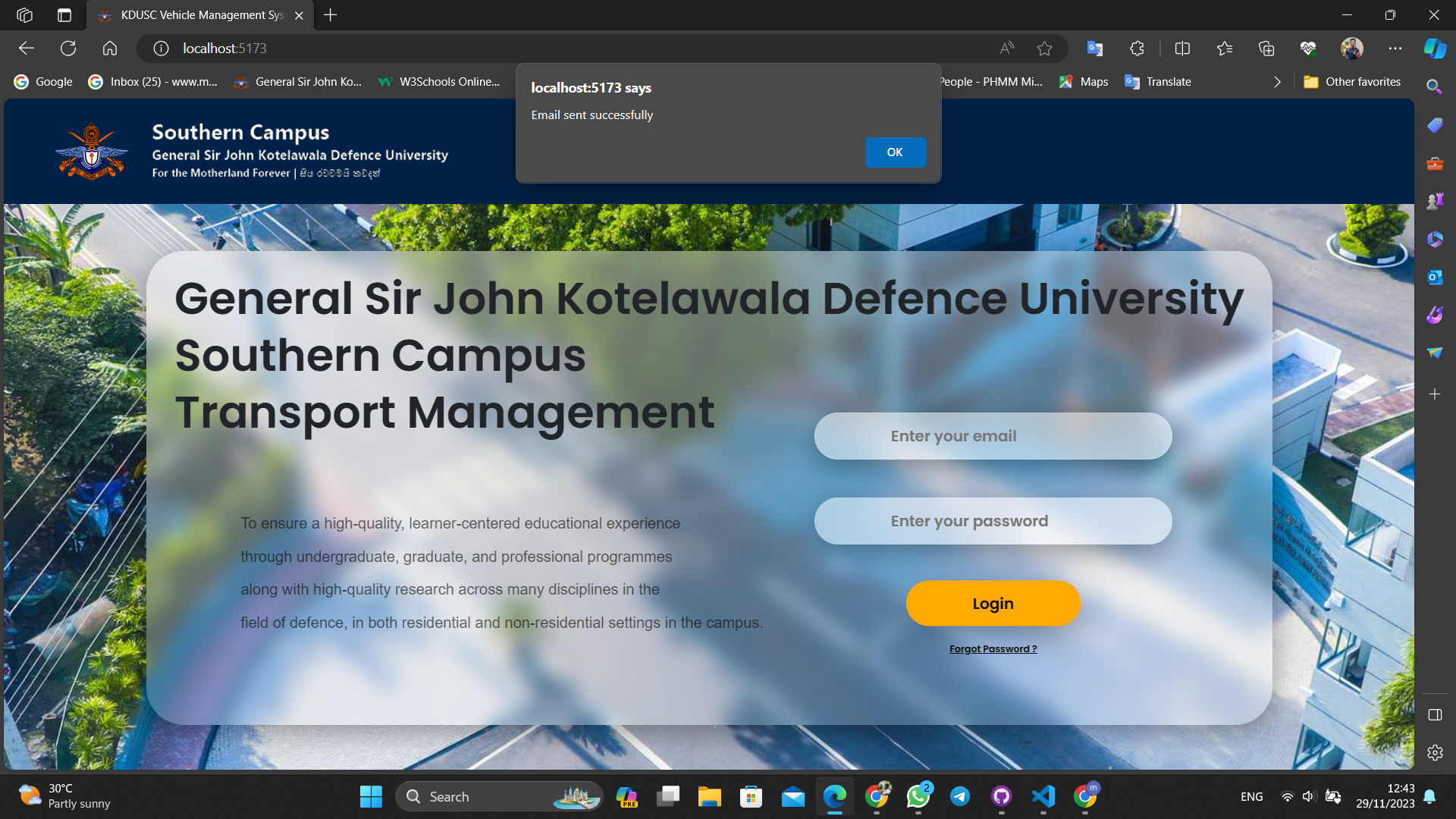Open the Extensions puzzle icon

point(1137,49)
